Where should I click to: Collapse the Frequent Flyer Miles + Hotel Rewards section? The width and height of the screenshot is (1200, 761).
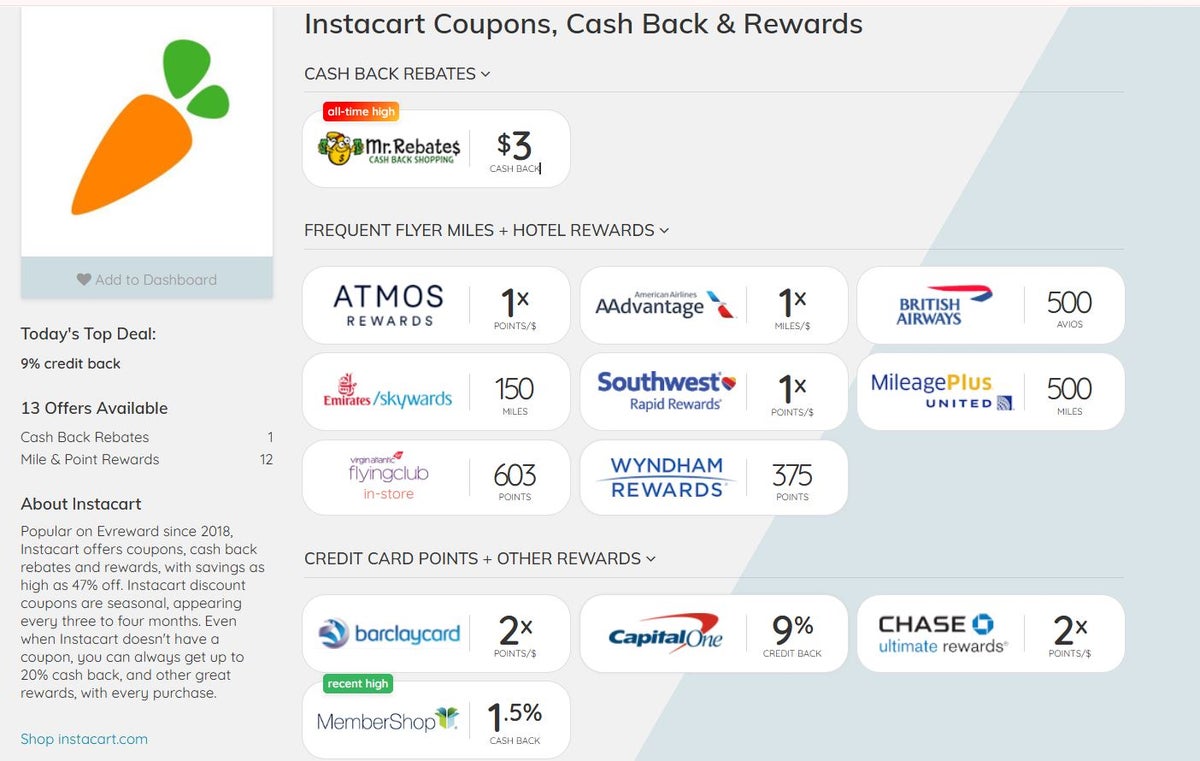pos(664,230)
